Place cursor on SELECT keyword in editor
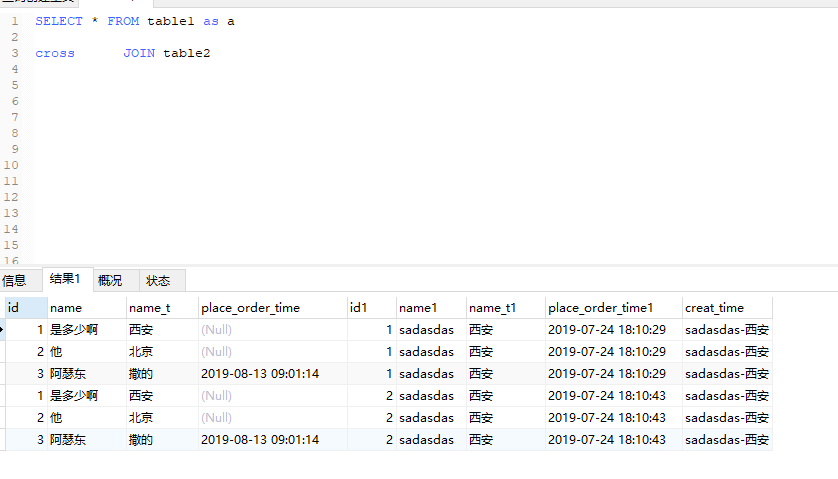838x479 pixels. point(59,21)
